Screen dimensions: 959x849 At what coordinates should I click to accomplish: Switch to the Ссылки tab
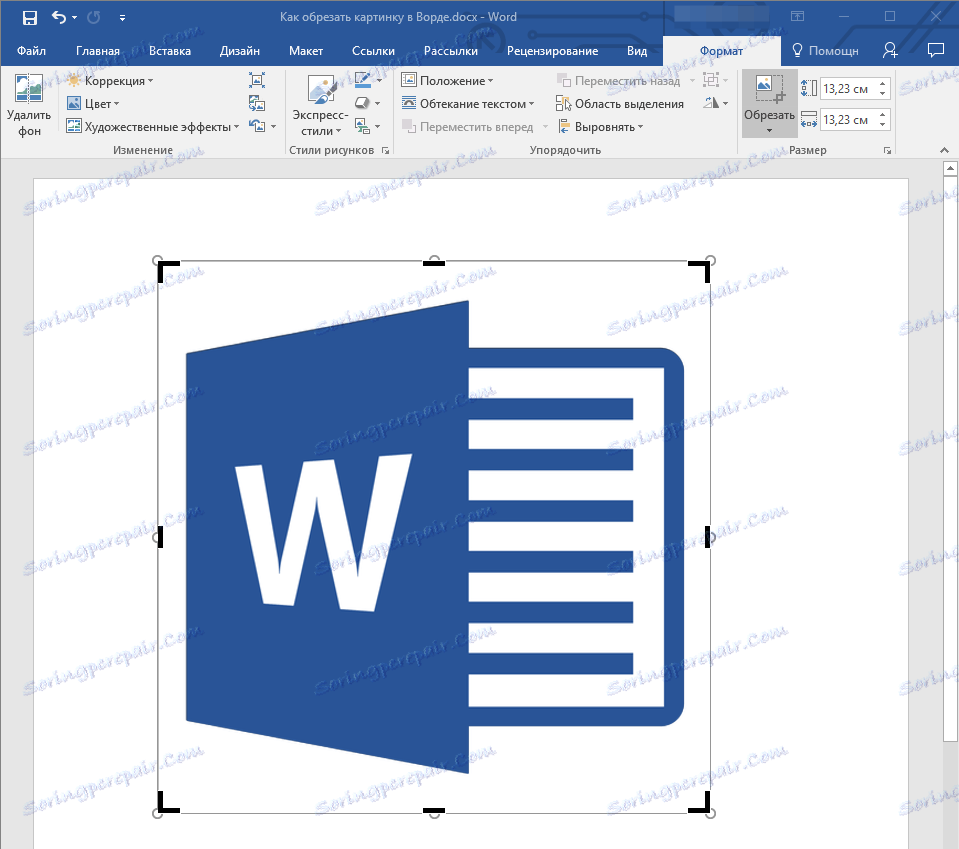pos(373,51)
